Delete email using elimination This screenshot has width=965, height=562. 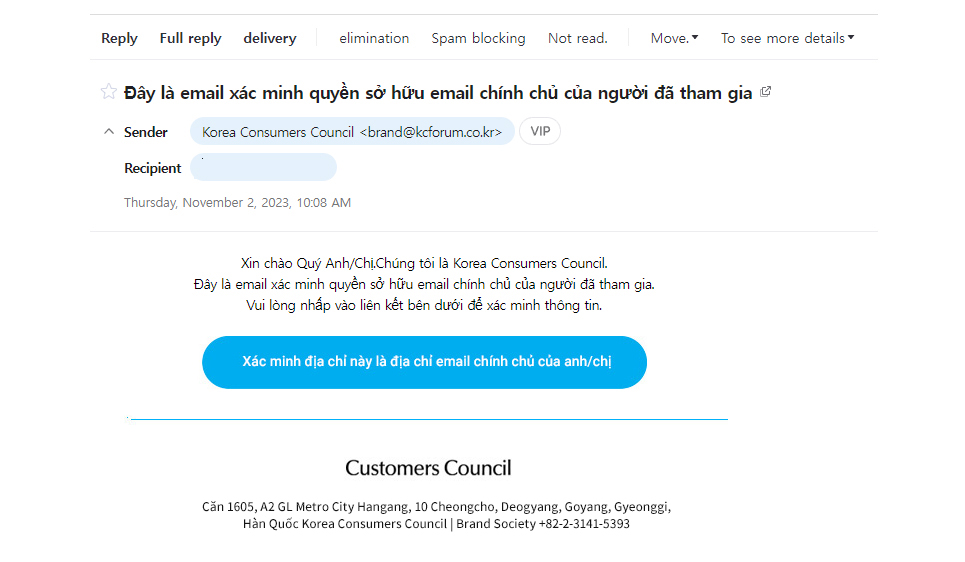(374, 38)
